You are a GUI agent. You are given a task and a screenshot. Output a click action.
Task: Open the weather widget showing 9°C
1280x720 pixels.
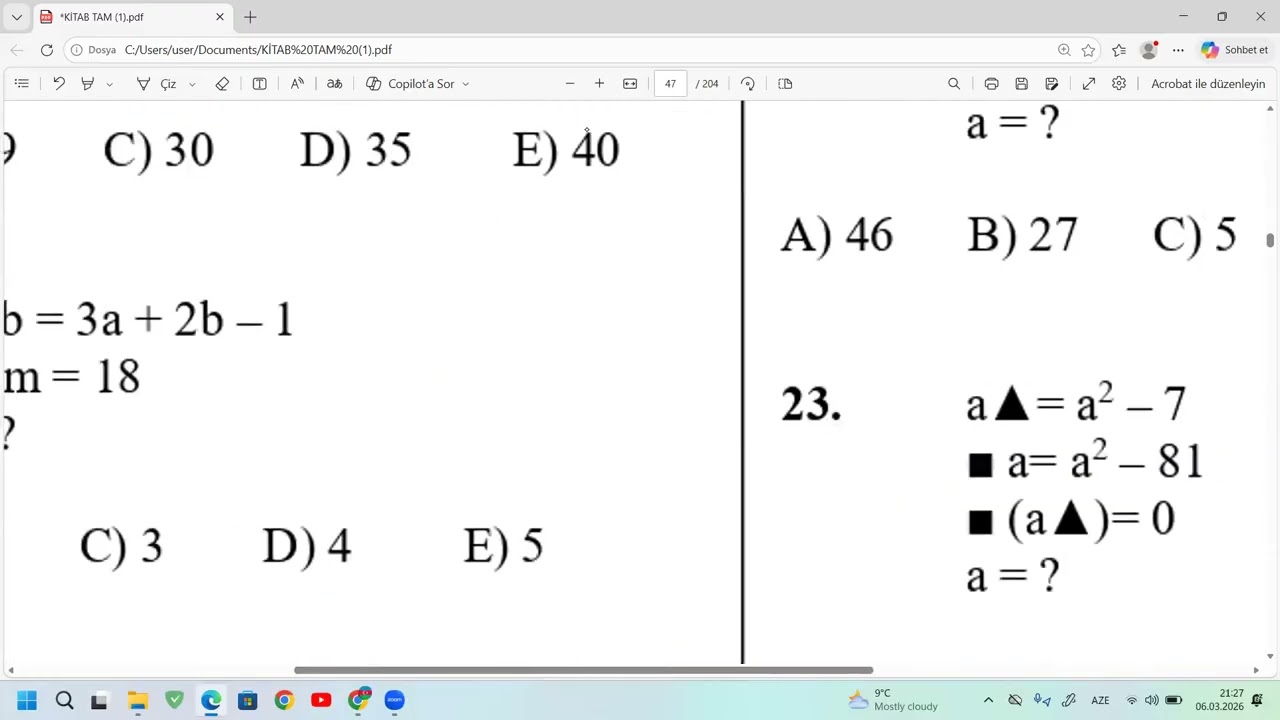(893, 700)
